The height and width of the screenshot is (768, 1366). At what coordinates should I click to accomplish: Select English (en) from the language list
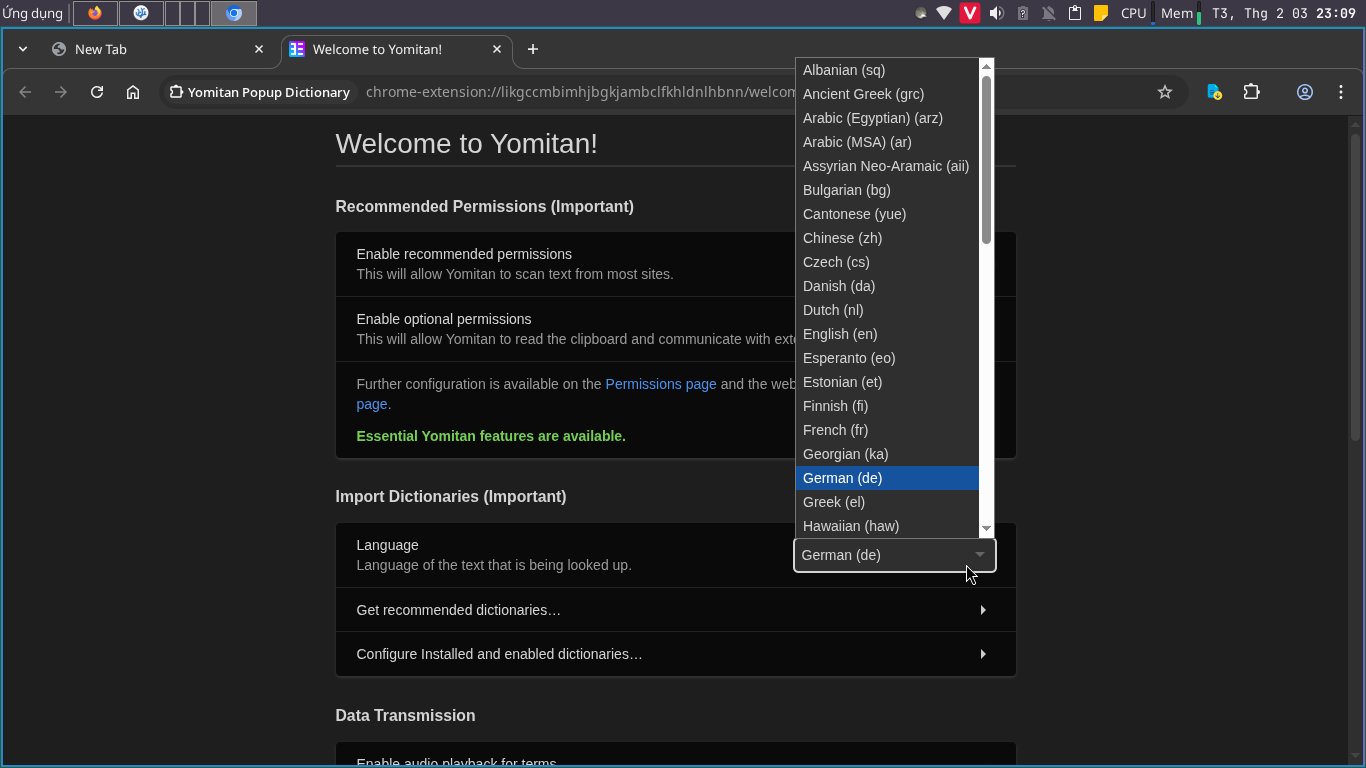[840, 334]
